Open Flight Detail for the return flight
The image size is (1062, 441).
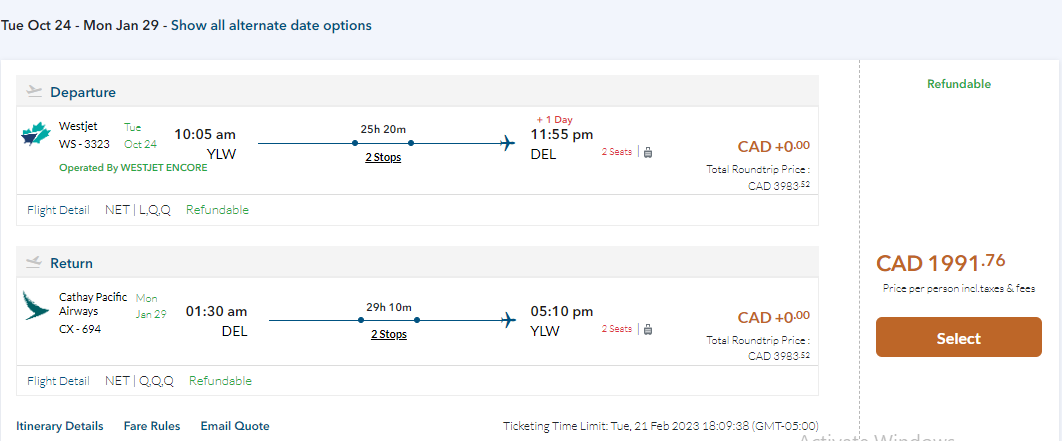pos(58,381)
